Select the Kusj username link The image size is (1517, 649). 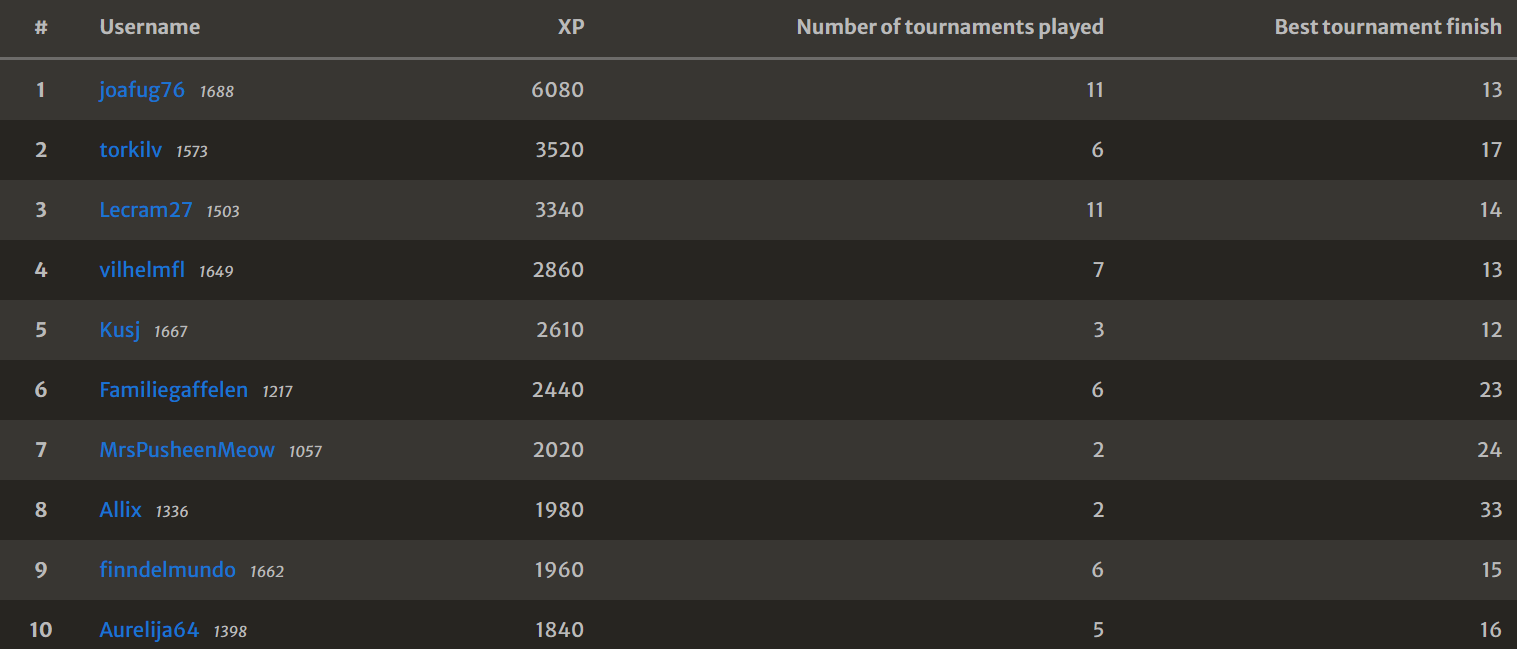[120, 330]
